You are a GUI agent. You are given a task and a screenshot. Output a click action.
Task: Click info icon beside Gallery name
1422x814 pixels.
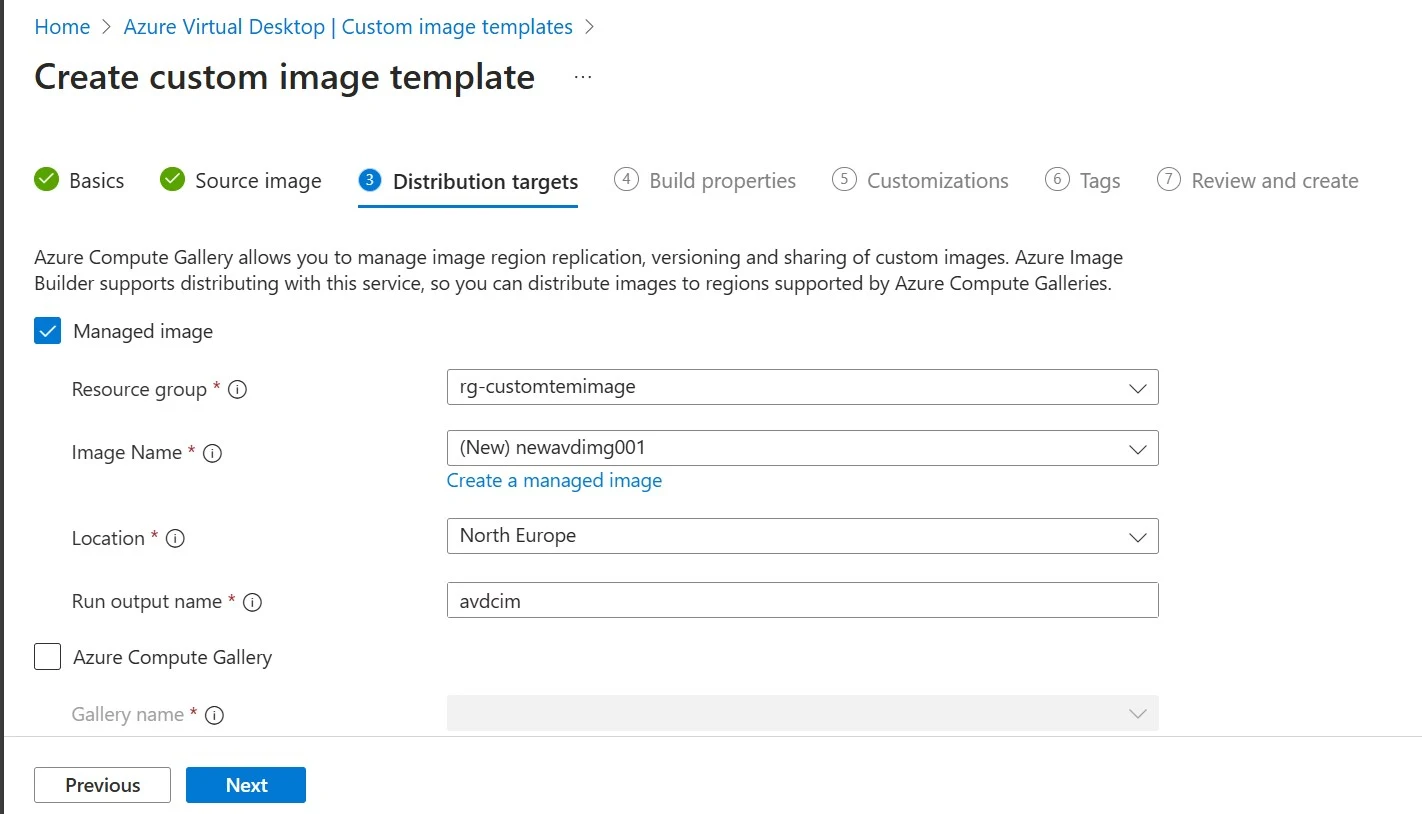(x=214, y=715)
